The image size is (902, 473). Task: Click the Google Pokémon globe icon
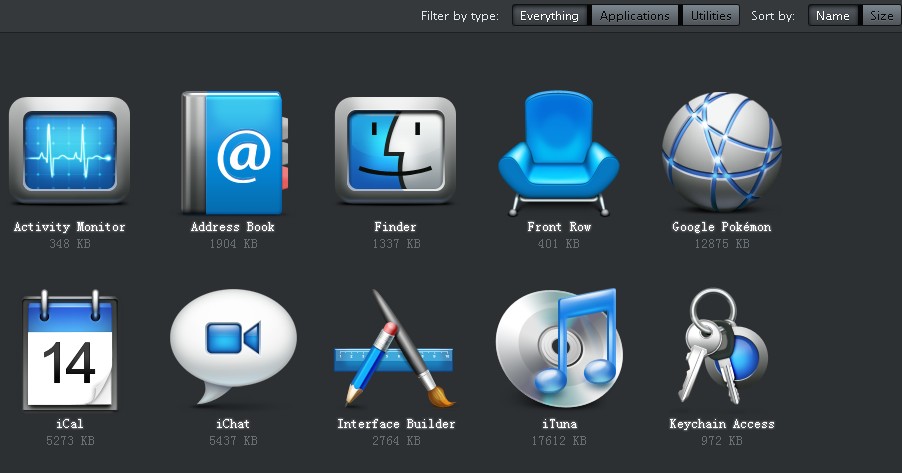pyautogui.click(x=721, y=151)
